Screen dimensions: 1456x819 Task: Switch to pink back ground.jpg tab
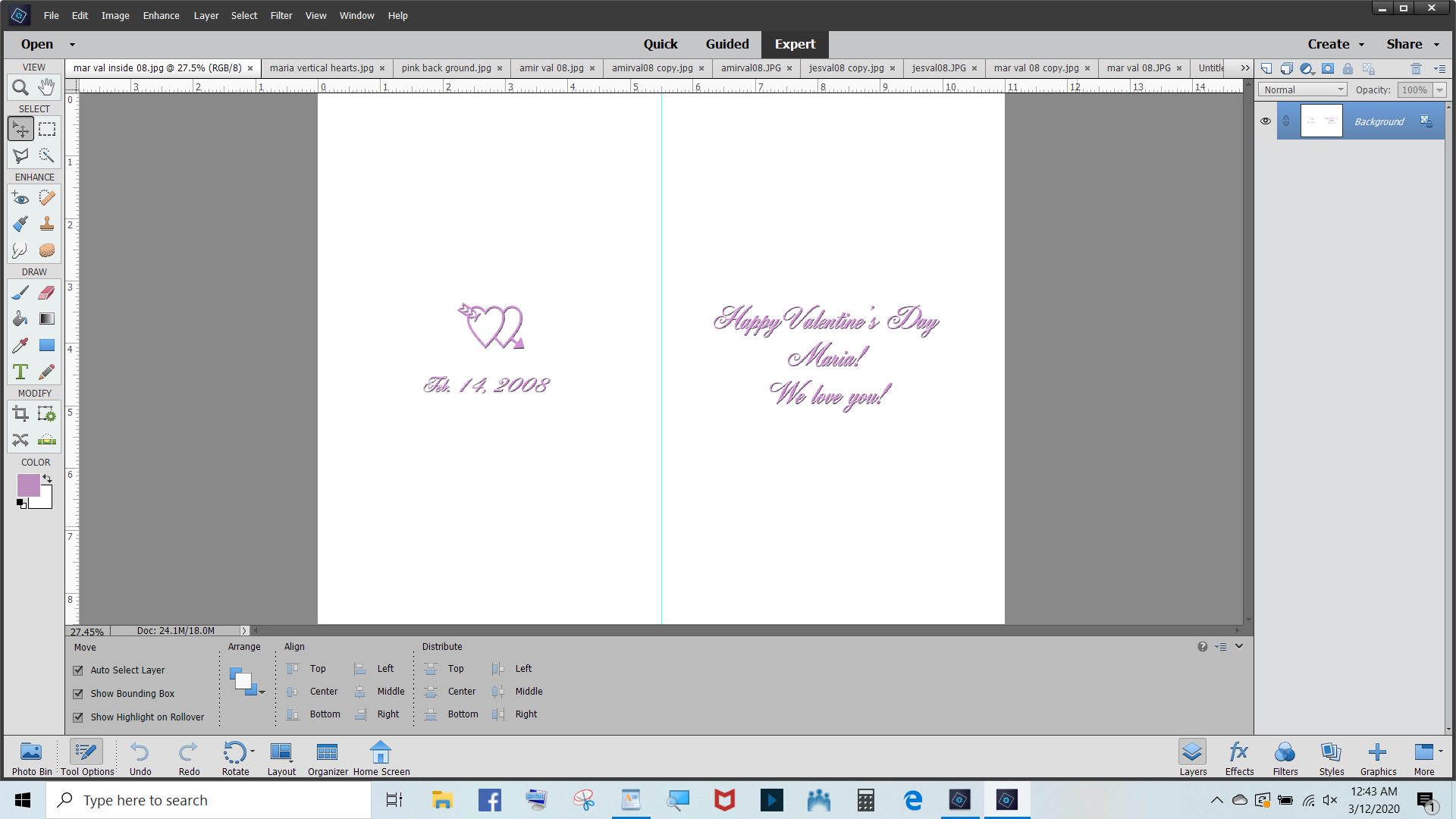[x=446, y=67]
